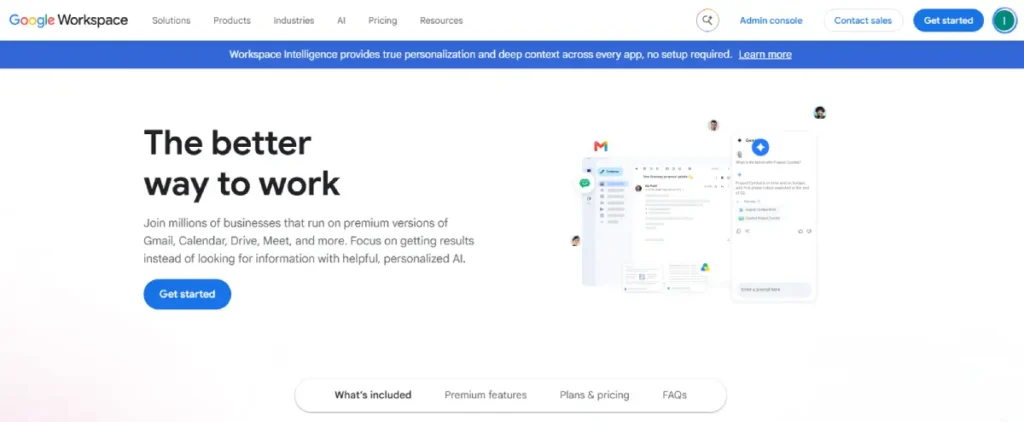This screenshot has width=1024, height=422.
Task: Follow the Learn more banner link
Action: coord(765,54)
